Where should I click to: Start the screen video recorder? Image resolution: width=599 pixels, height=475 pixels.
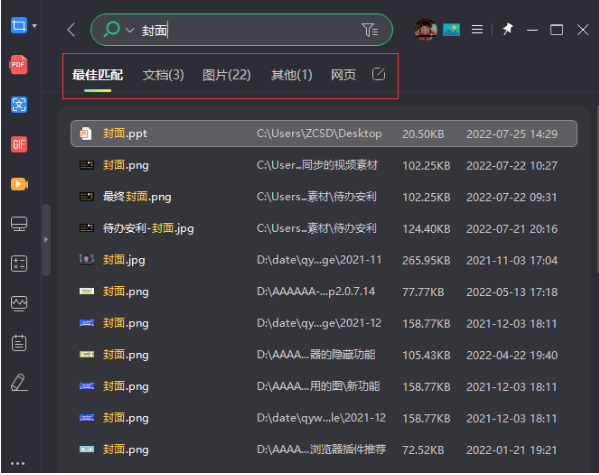[x=19, y=184]
